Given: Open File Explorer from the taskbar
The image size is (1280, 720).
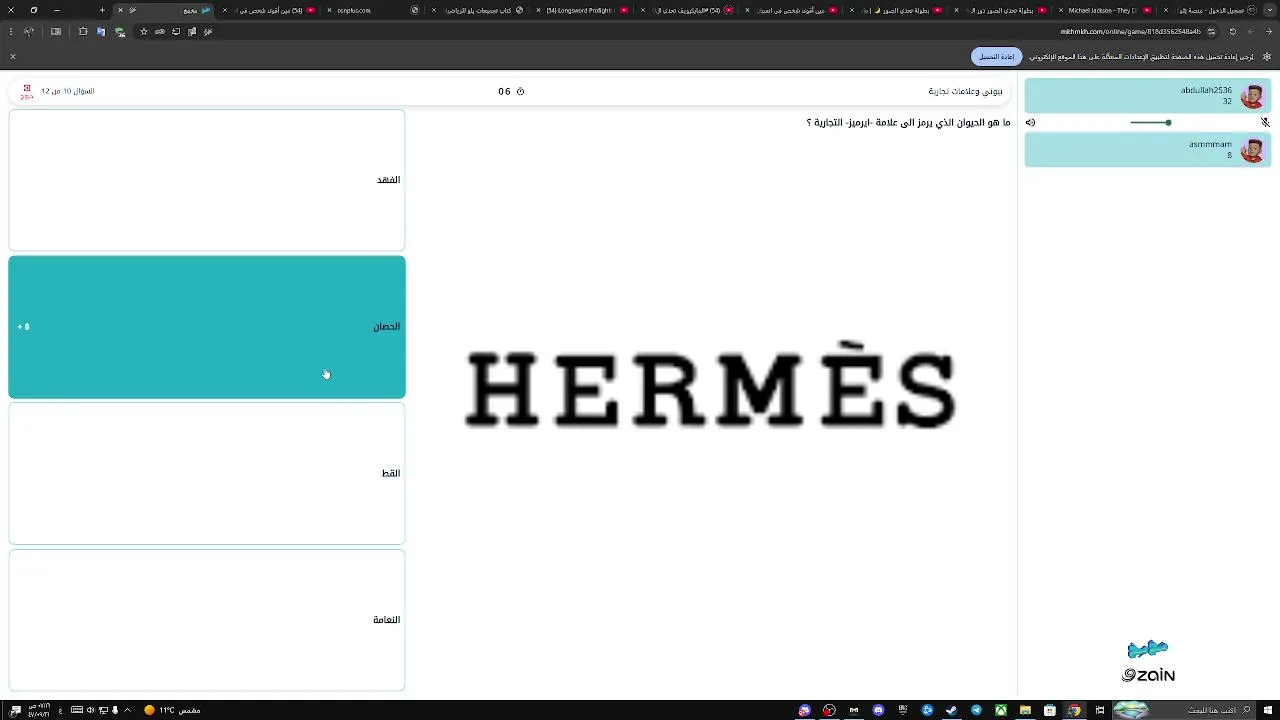Looking at the screenshot, I should coord(1025,710).
